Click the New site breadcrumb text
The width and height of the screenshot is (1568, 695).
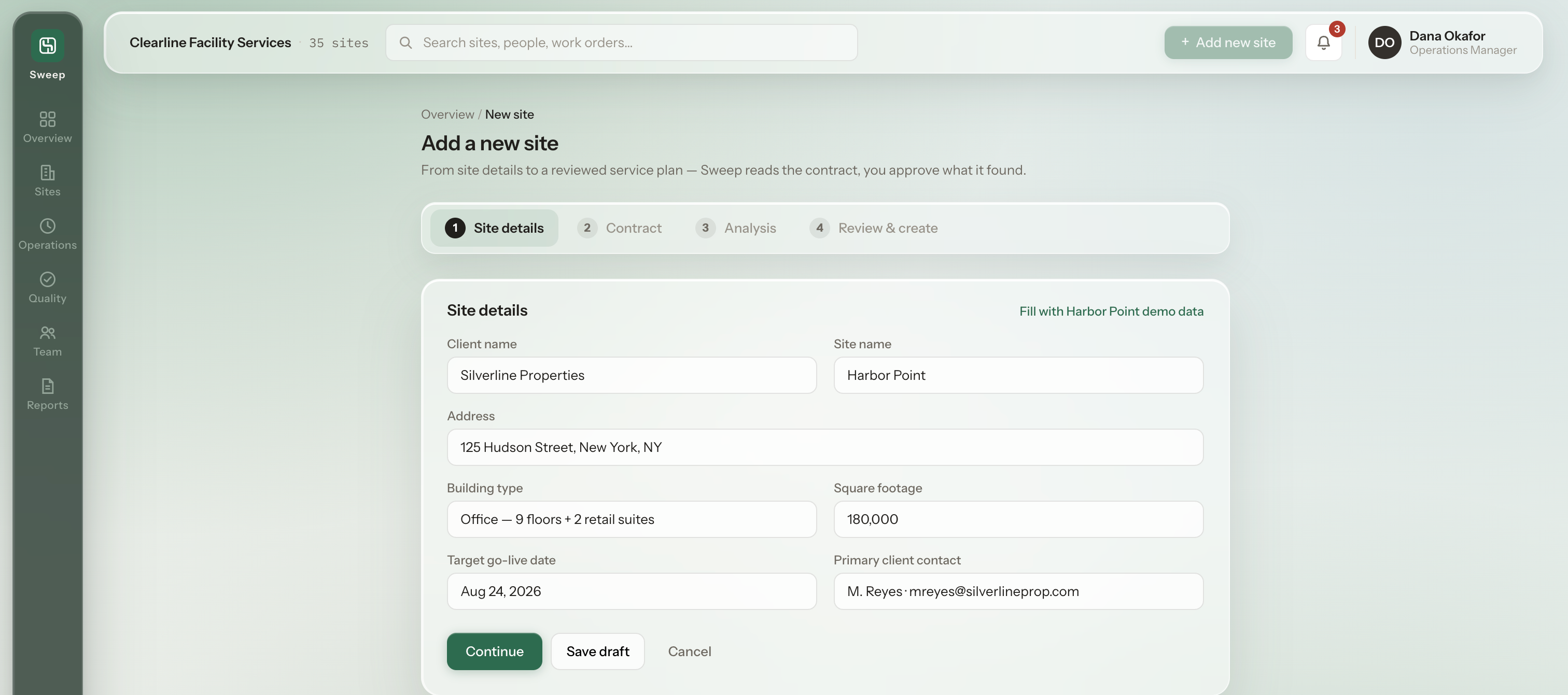(x=509, y=115)
